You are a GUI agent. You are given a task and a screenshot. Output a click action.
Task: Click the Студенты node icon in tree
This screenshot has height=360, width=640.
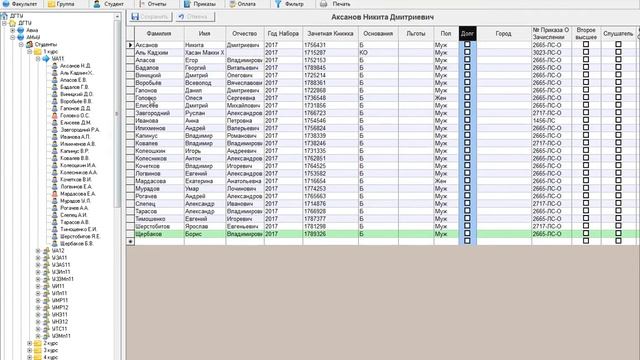pos(29,44)
